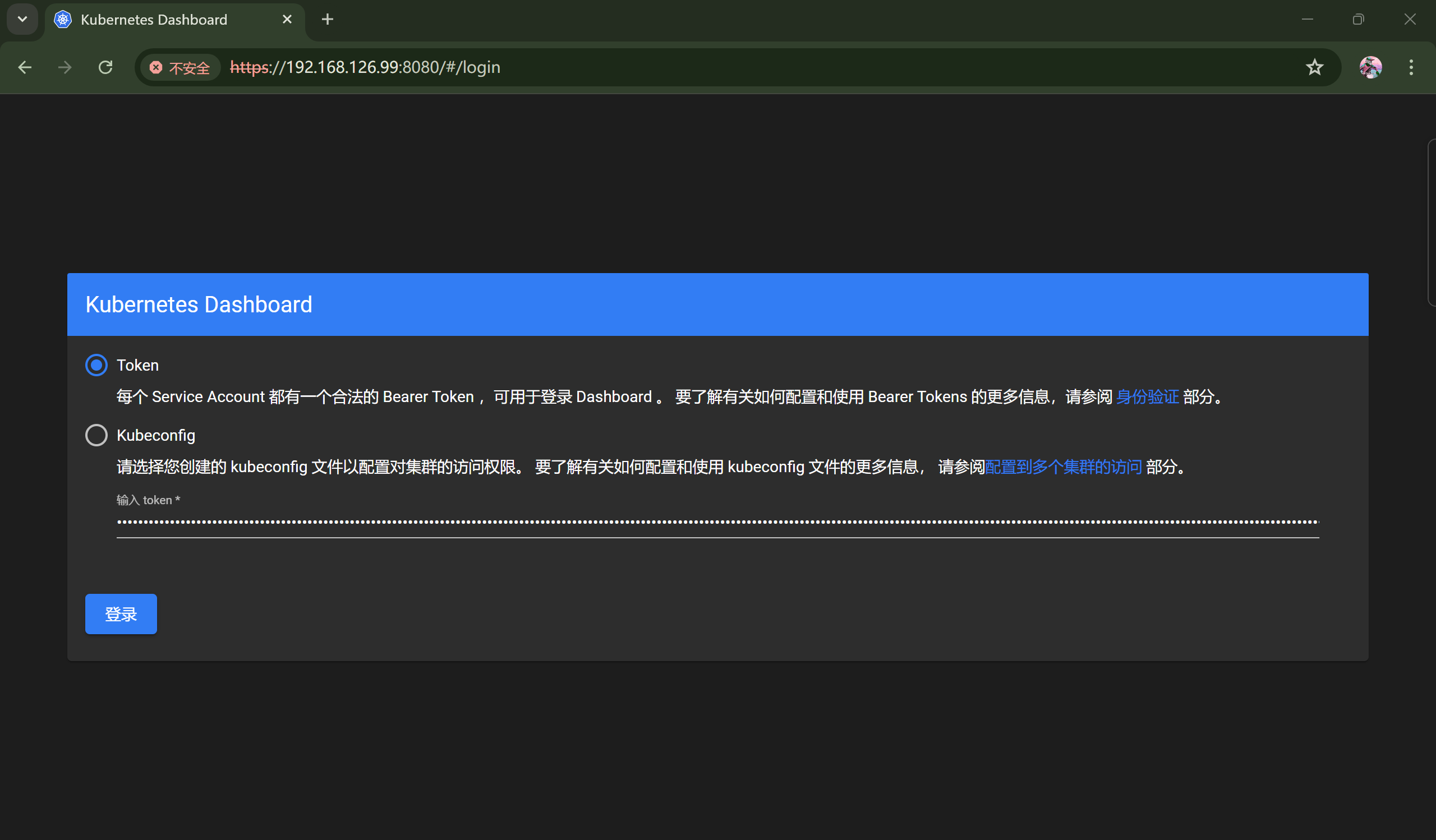Expand the tab search dropdown arrow
Viewport: 1436px width, 840px height.
click(x=22, y=20)
